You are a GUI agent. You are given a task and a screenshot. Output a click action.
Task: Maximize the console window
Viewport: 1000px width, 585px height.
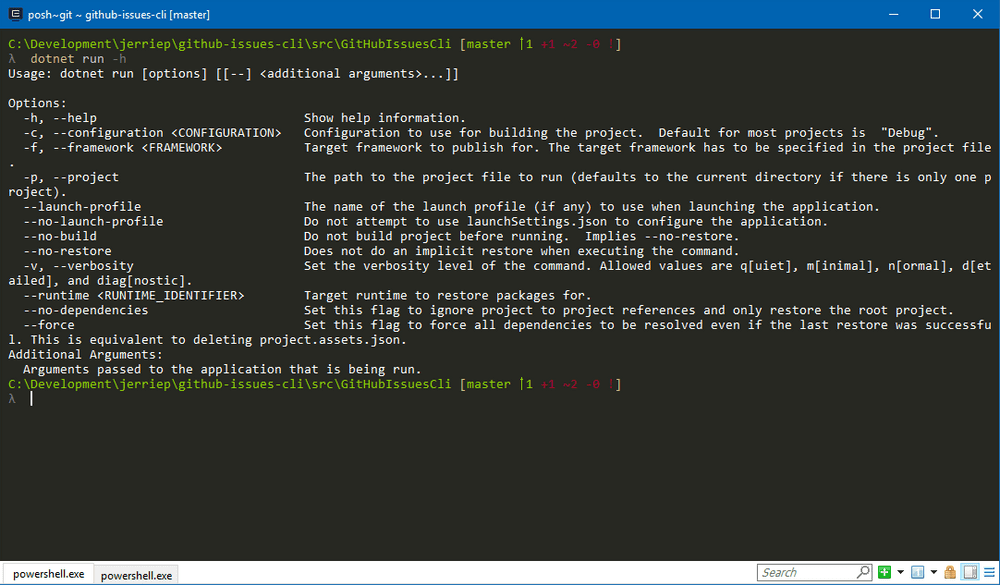[x=935, y=14]
